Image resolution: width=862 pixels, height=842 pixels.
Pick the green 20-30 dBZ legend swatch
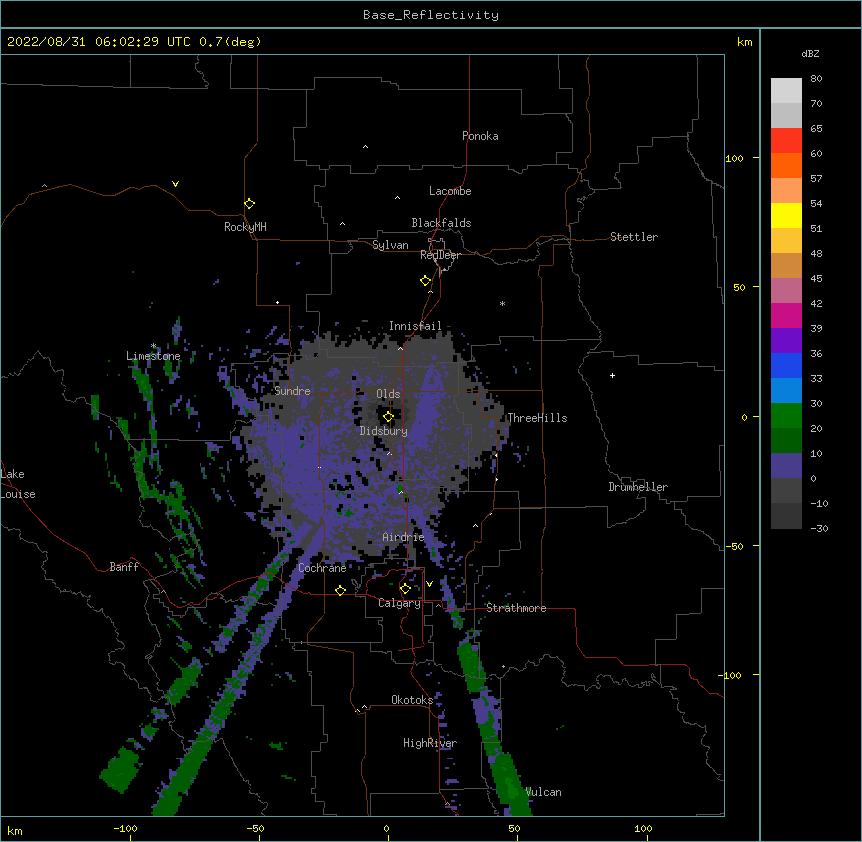(786, 416)
